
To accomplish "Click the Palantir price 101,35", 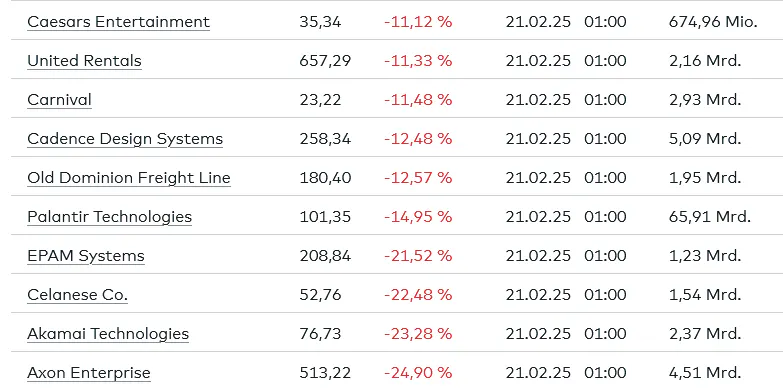I will [325, 217].
